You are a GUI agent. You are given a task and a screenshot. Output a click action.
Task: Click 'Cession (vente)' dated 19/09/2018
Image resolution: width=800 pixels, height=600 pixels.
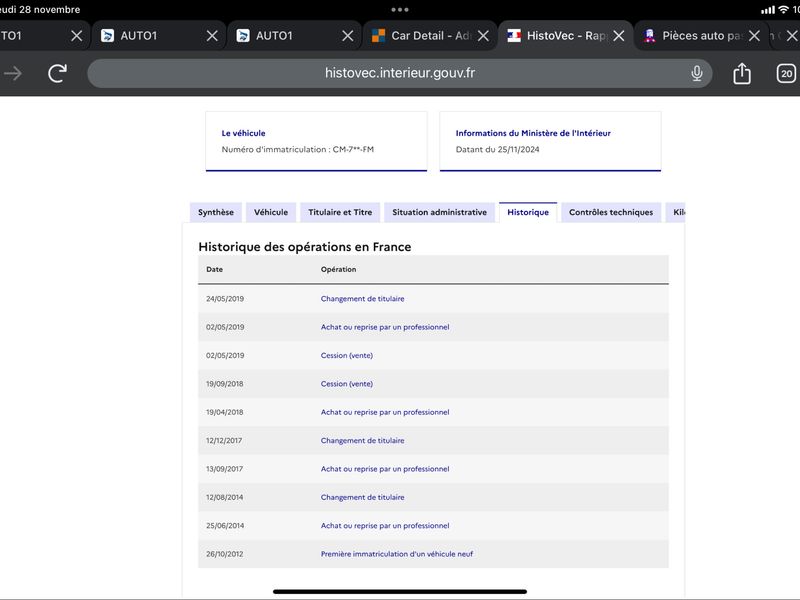tap(346, 384)
